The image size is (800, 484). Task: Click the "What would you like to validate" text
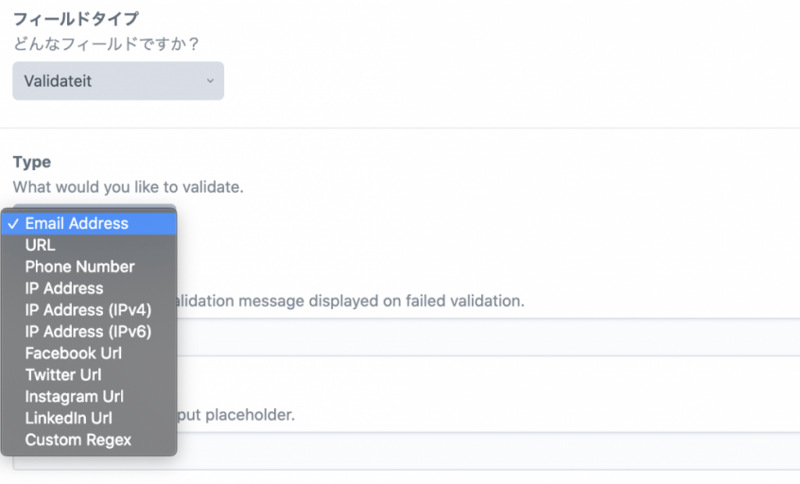(x=128, y=187)
